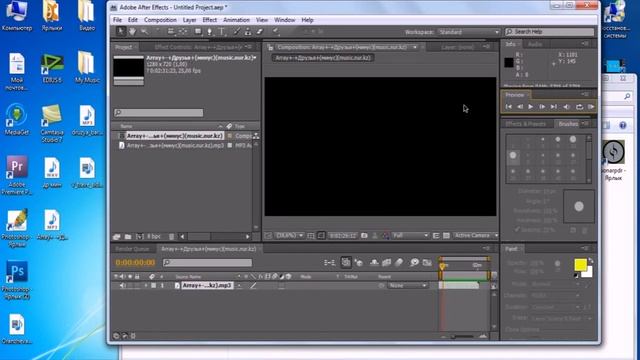Select the Clone Stamp tool

coord(248,31)
